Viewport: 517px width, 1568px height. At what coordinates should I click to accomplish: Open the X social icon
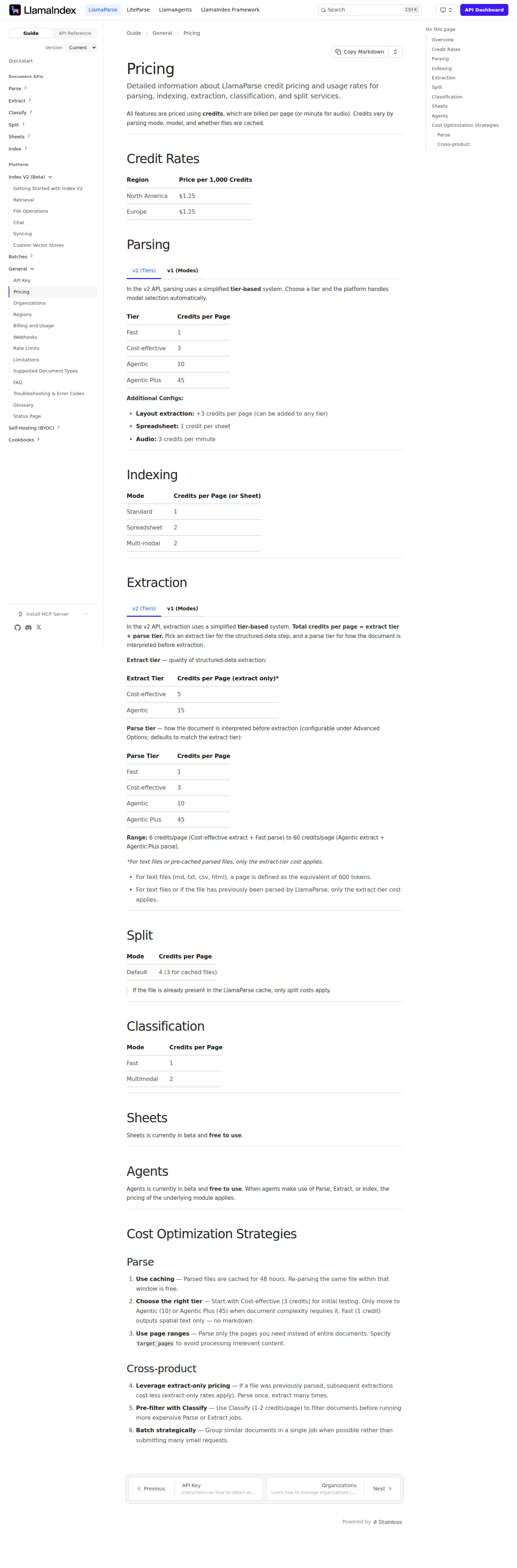tap(39, 627)
